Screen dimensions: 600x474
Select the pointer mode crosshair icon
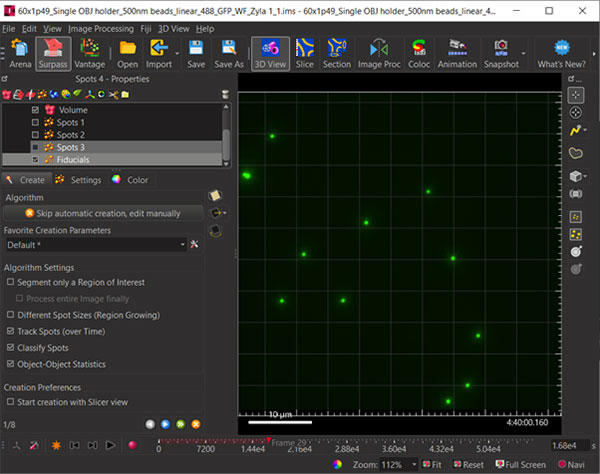576,95
